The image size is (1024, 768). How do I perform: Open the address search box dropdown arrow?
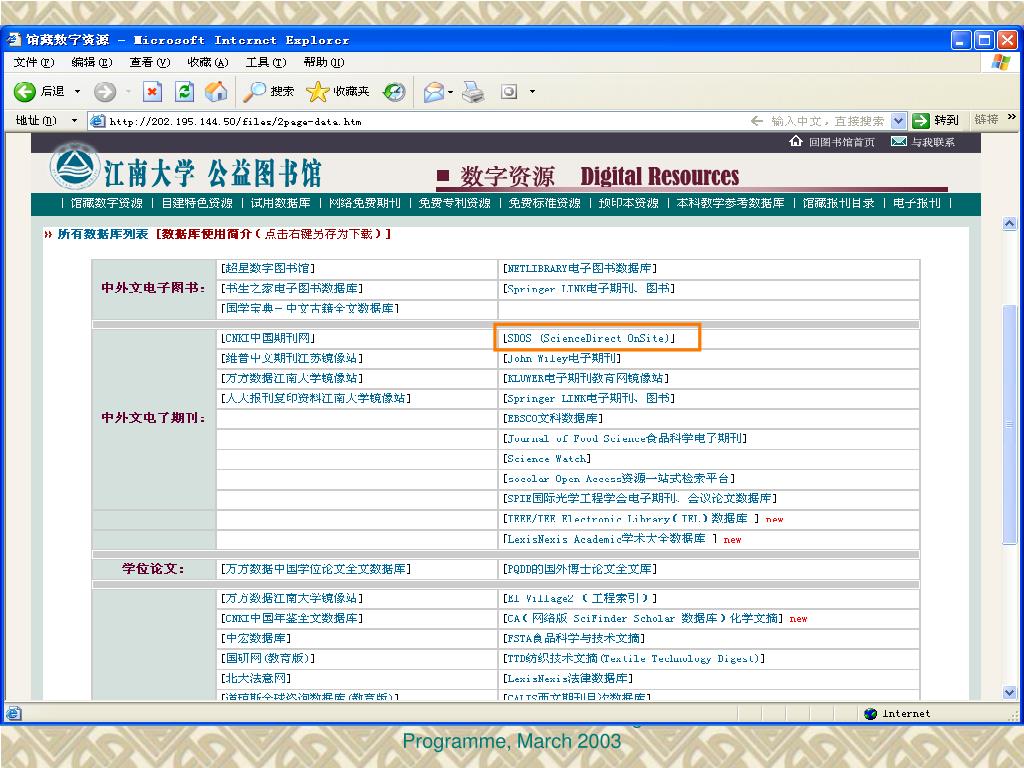pyautogui.click(x=899, y=121)
